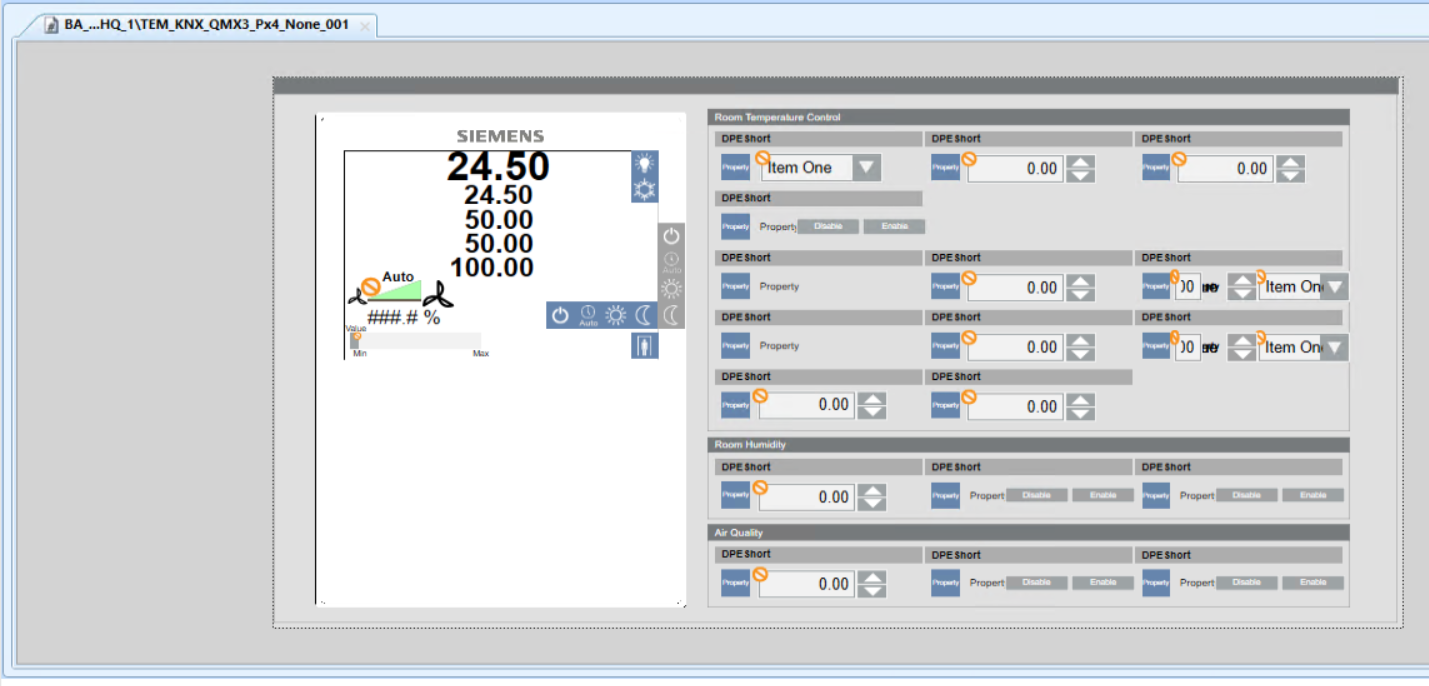This screenshot has width=1429, height=686.
Task: Close the TEM_KNX_QMX3 document tab
Action: [365, 26]
